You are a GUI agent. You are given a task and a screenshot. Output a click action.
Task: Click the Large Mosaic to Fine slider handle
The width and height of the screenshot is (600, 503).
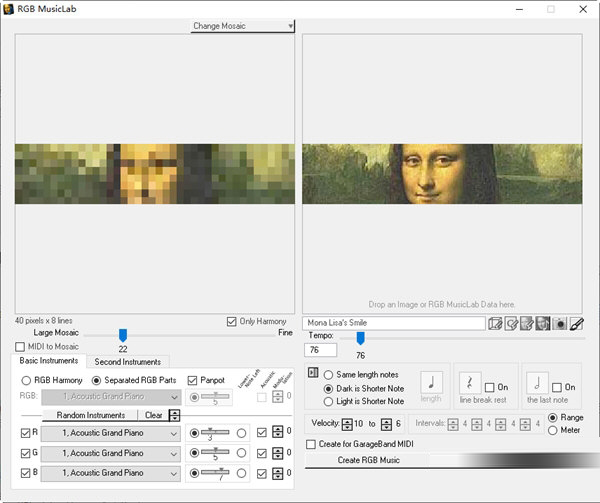click(x=123, y=335)
